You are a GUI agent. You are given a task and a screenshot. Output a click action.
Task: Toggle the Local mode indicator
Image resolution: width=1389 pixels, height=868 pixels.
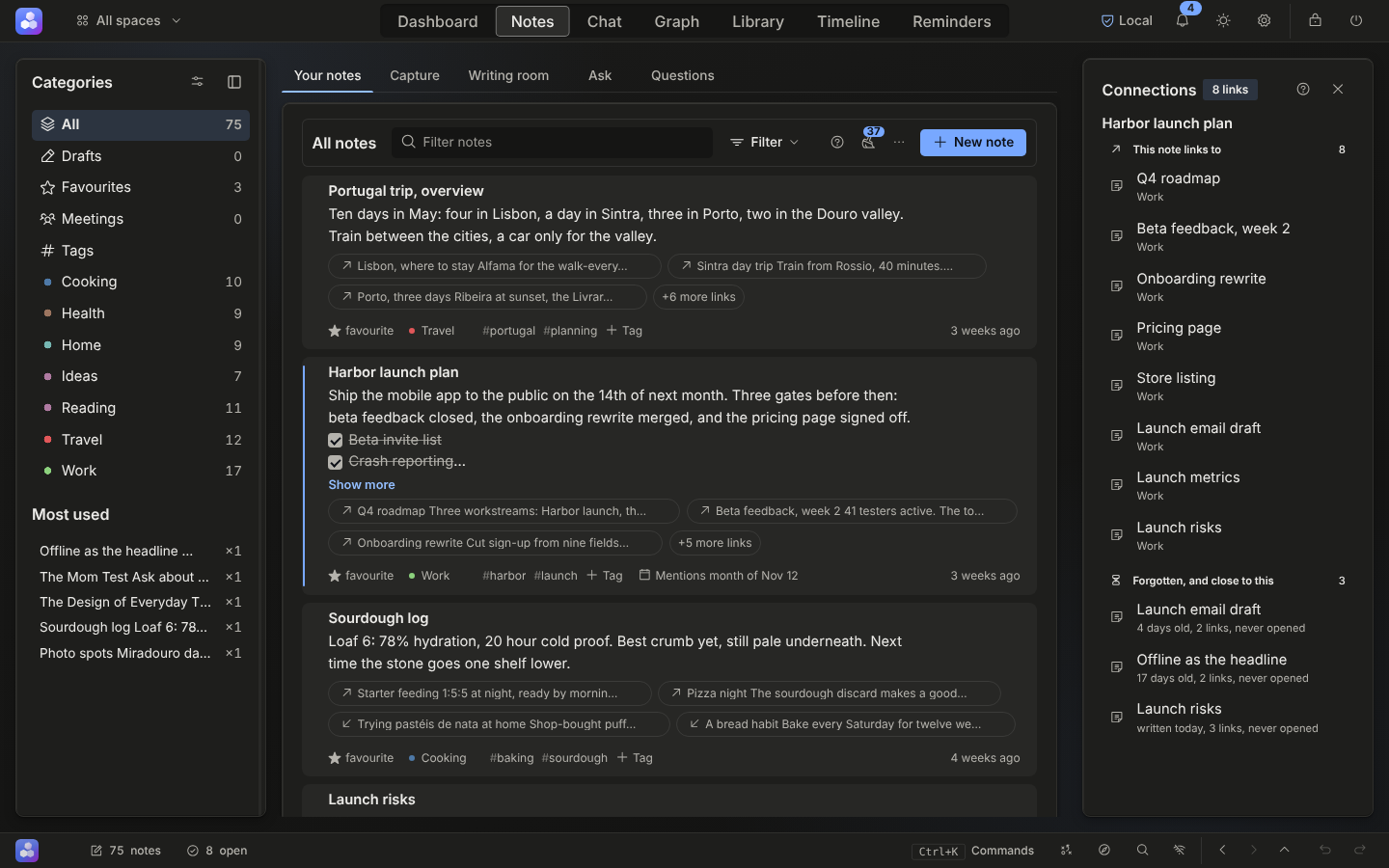pyautogui.click(x=1127, y=20)
